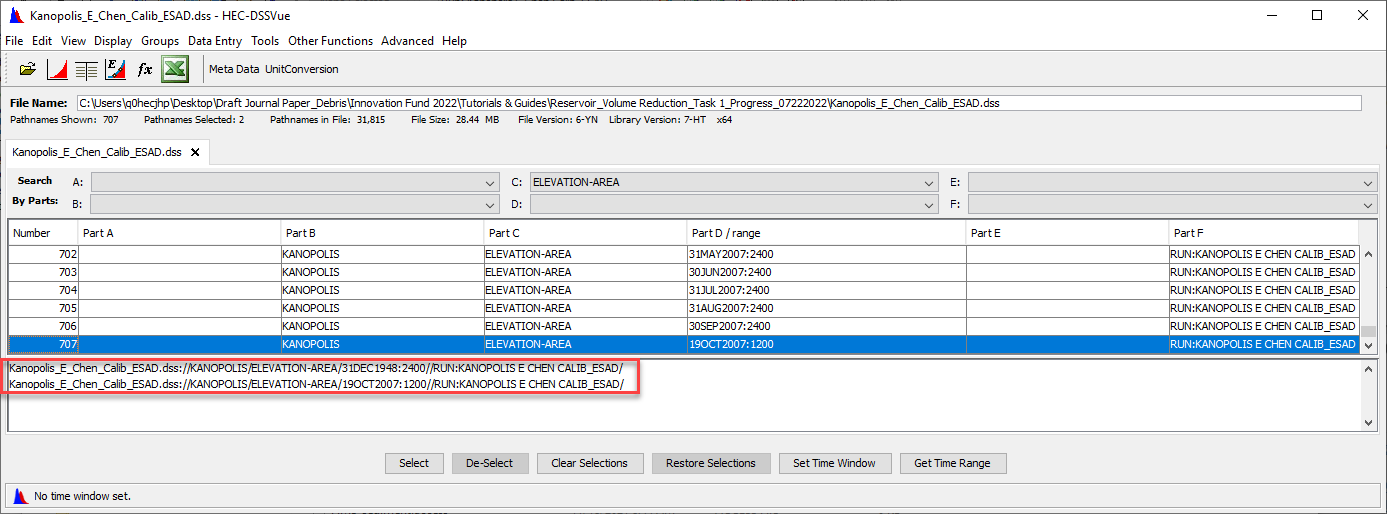Click the open DSS file folder icon
Image resolution: width=1387 pixels, height=514 pixels.
28,69
